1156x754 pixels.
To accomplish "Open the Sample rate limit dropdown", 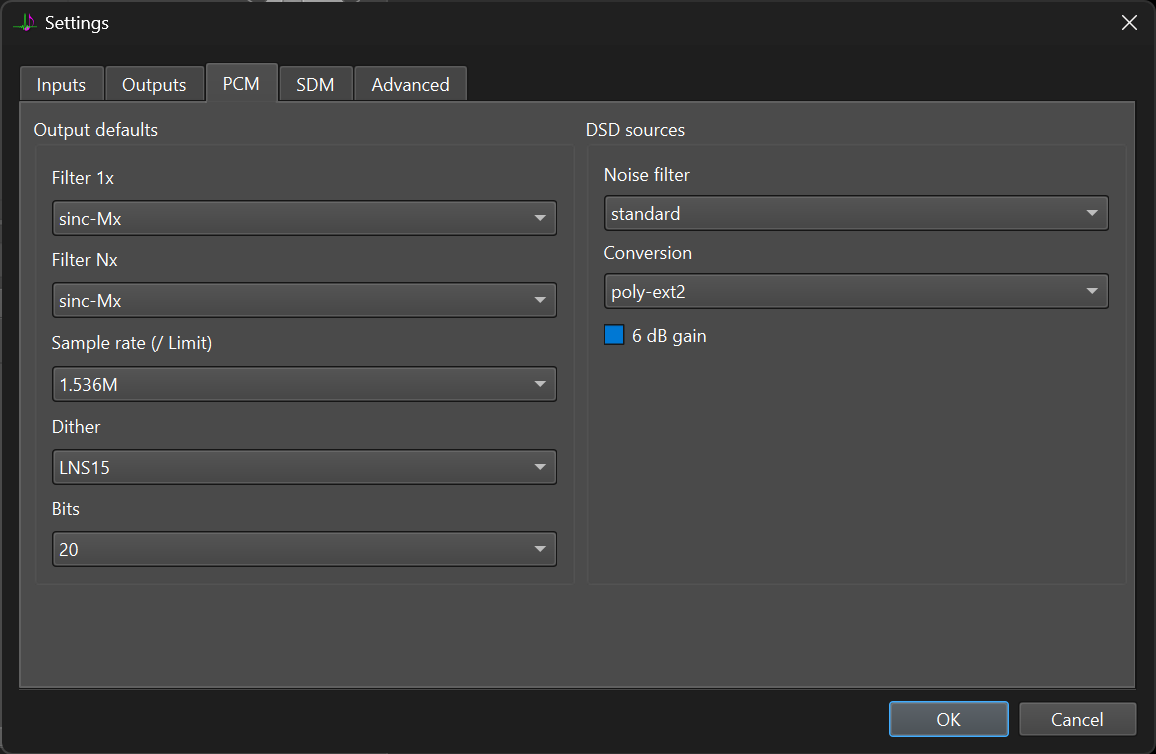I will coord(304,384).
